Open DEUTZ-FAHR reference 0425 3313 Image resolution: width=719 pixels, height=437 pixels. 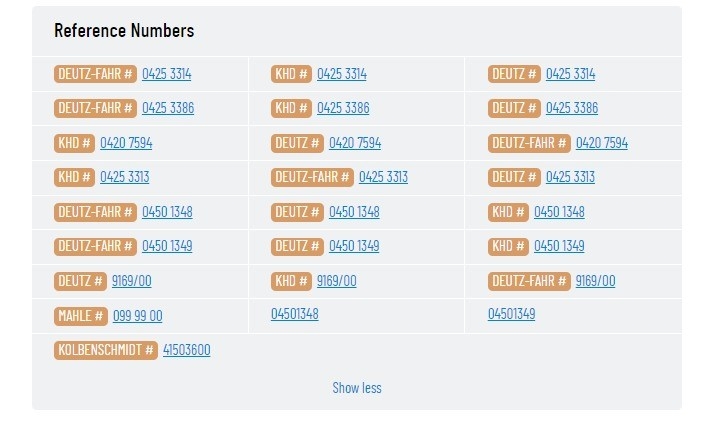point(383,177)
